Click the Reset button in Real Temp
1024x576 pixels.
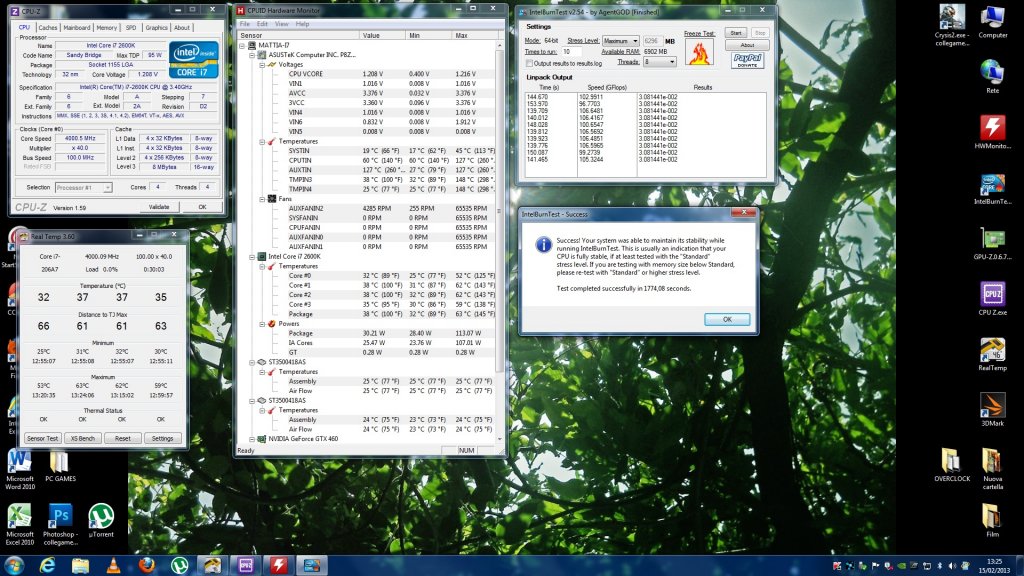122,438
